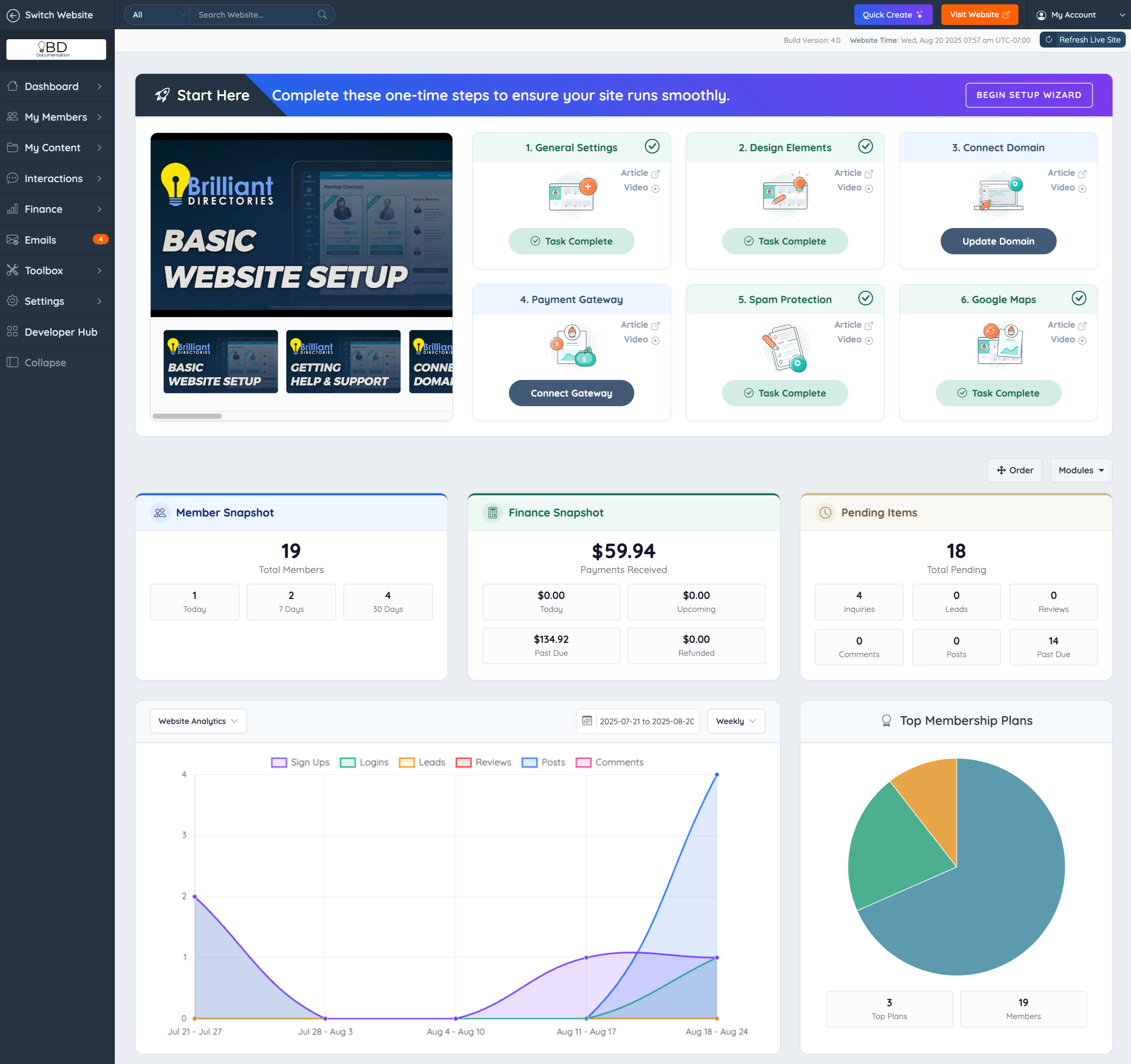Click the search magnifier icon
Screen dimensions: 1131x1064
tap(322, 15)
